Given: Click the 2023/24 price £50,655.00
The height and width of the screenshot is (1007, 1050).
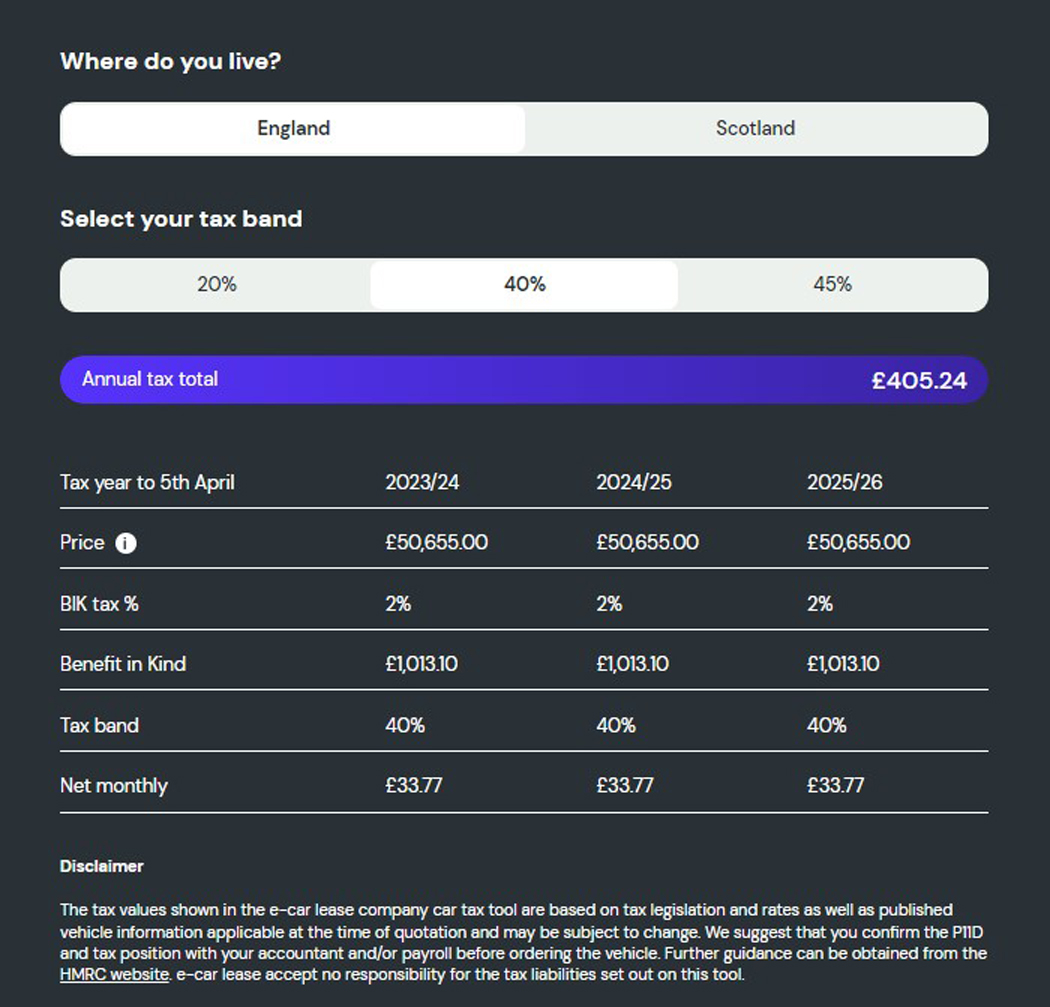Looking at the screenshot, I should (x=437, y=542).
